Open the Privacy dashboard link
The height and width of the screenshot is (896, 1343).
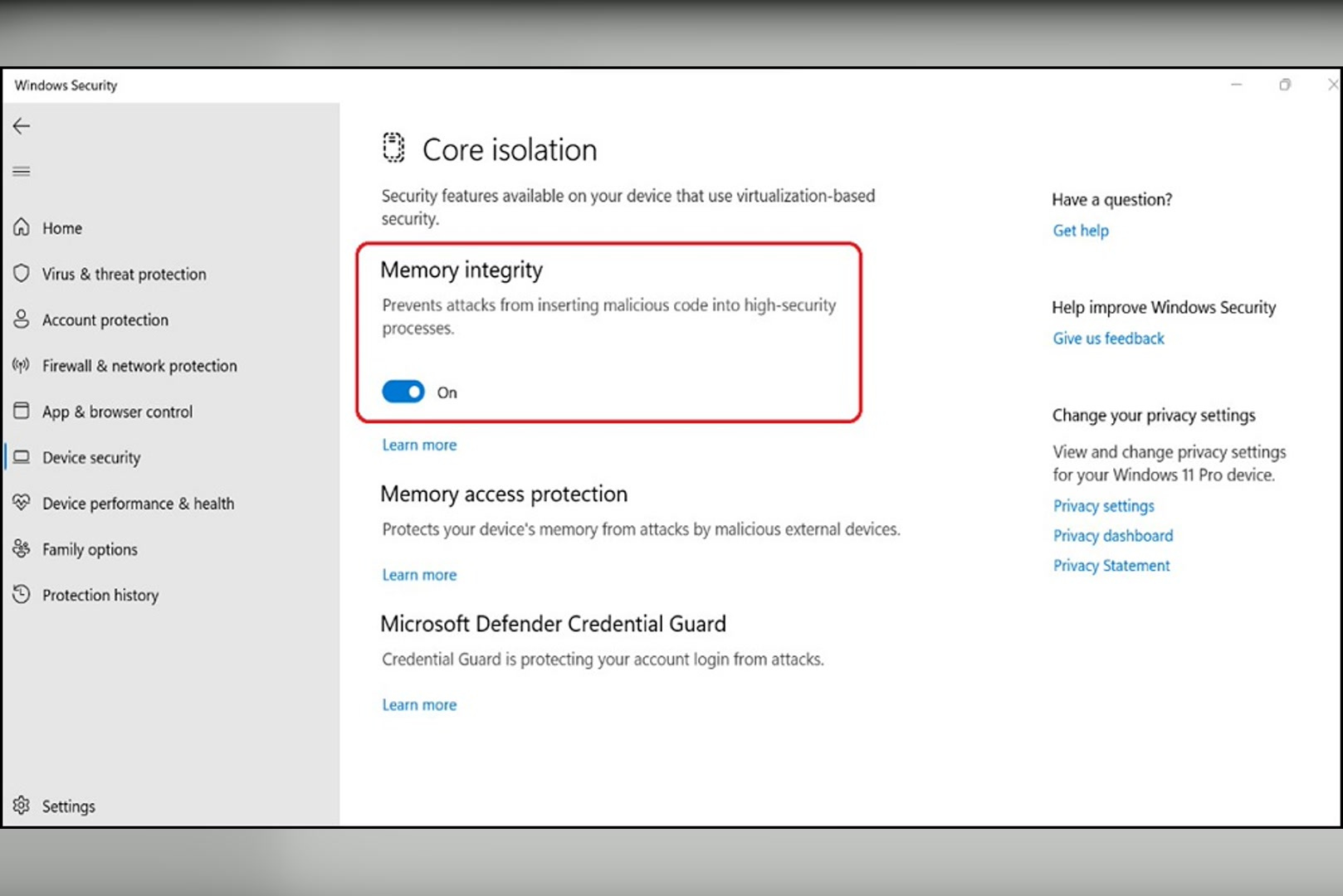click(1113, 536)
